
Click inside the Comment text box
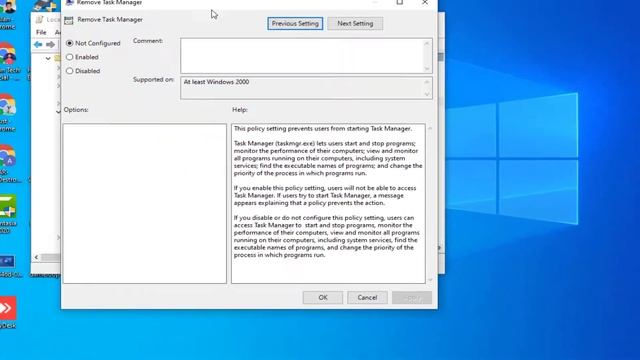point(302,56)
